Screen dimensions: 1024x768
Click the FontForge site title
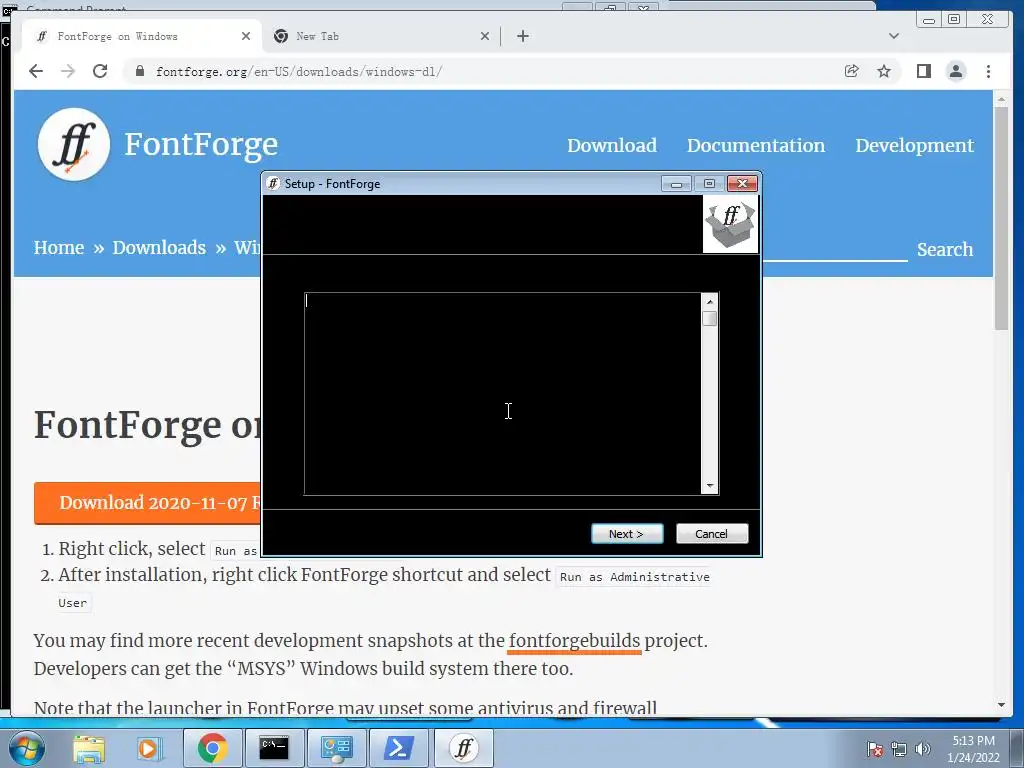tap(201, 144)
